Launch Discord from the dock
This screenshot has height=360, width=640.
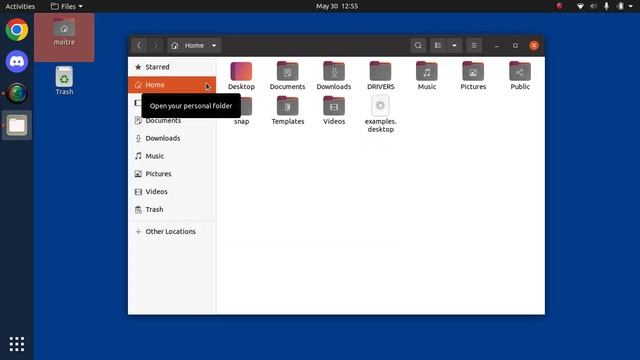tap(17, 62)
